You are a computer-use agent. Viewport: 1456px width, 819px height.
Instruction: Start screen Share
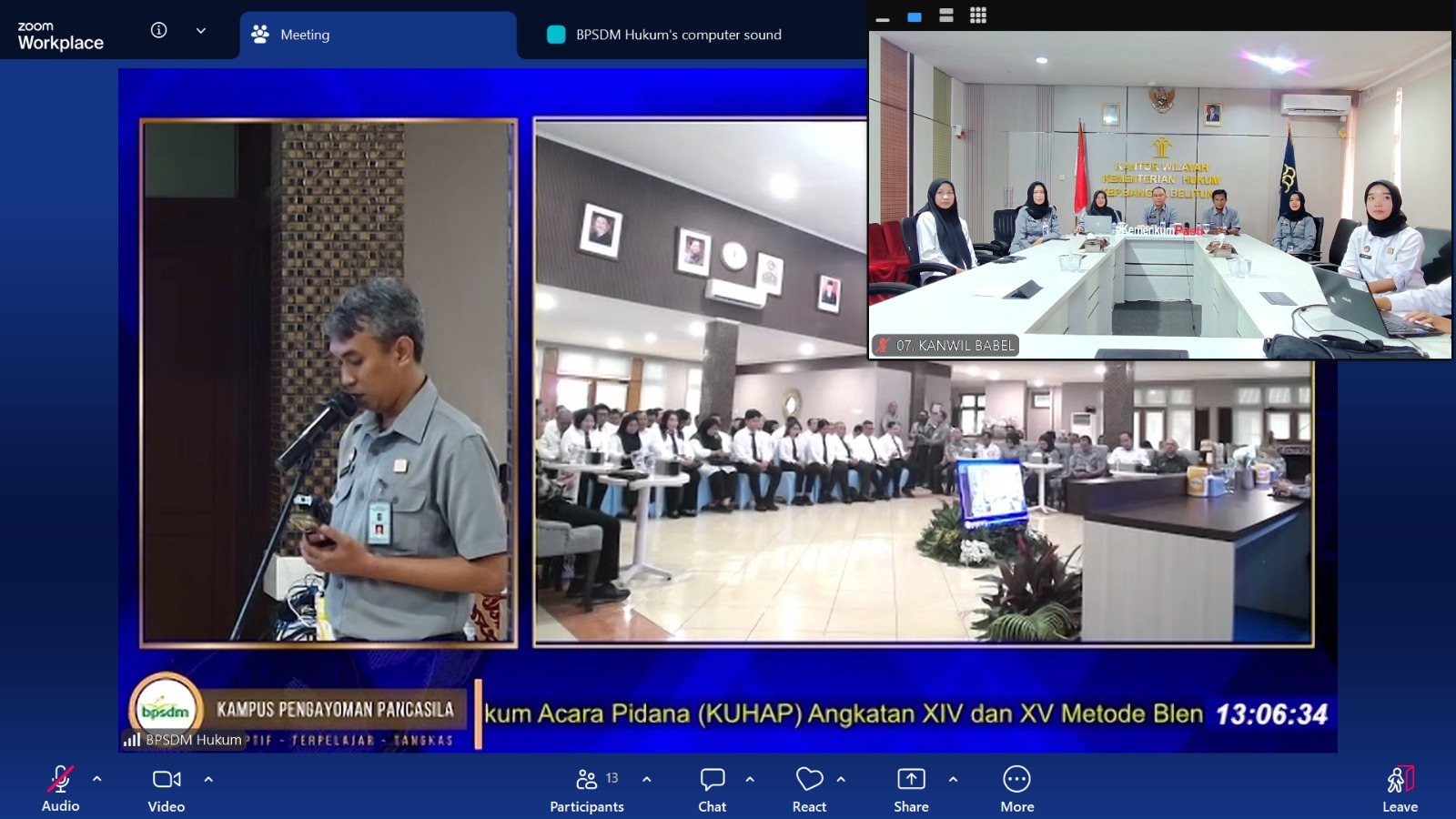(911, 789)
